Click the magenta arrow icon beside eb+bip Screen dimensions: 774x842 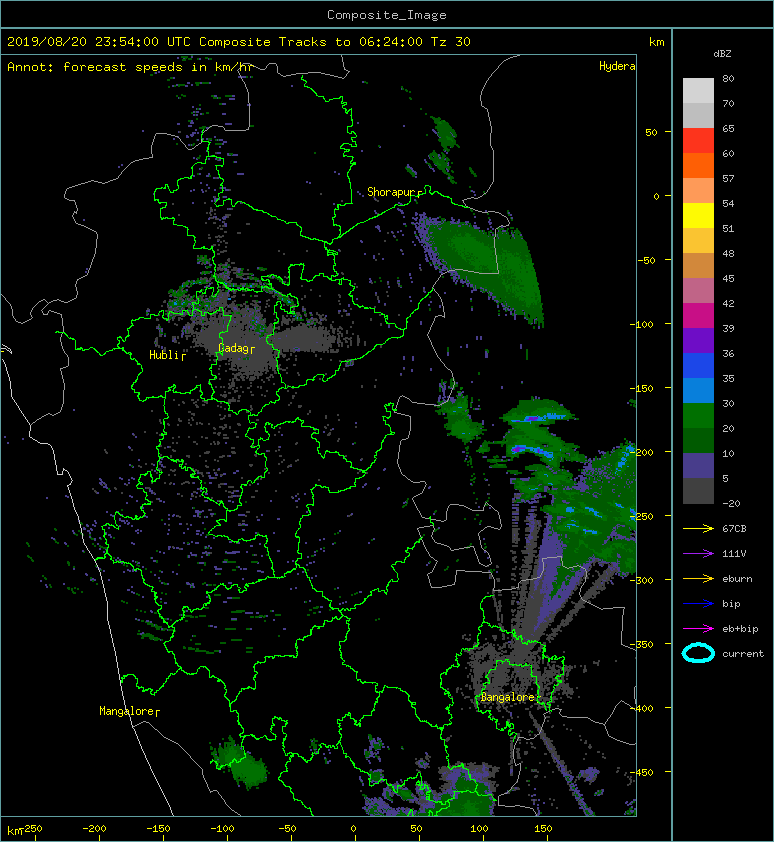click(x=698, y=629)
